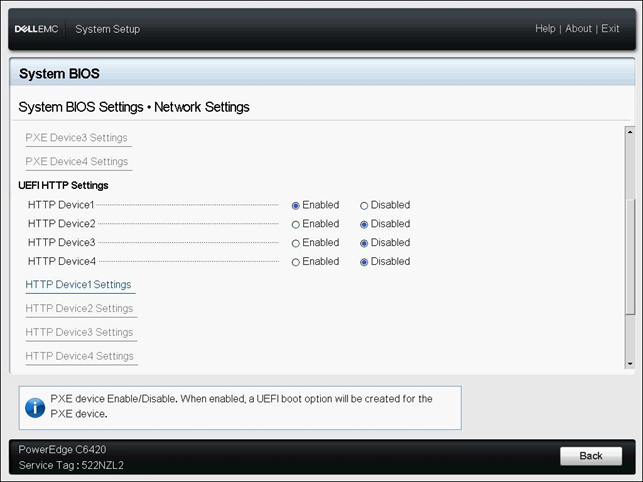Open HTTP Device2 Settings link
Viewport: 643px width, 482px height.
(x=79, y=309)
